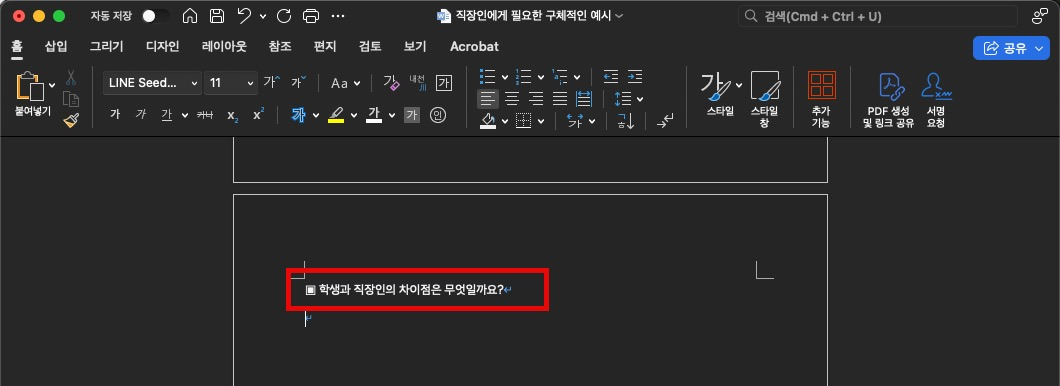This screenshot has width=1060, height=386.
Task: Open the Style Pane (스타일 창)
Action: point(764,99)
